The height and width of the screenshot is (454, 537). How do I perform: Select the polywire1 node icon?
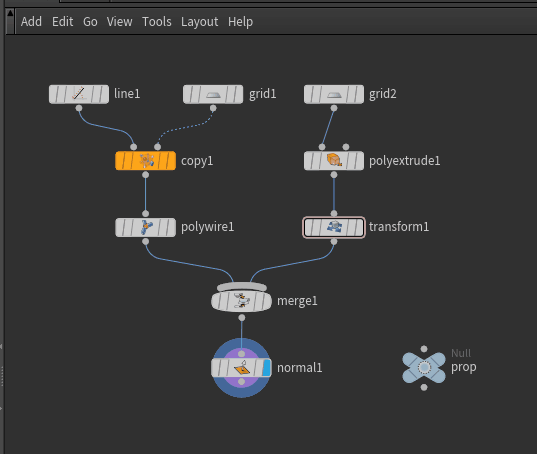[x=146, y=227]
